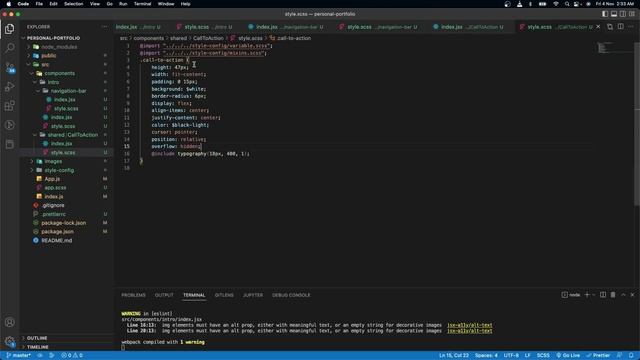Expand the public folder
The height and width of the screenshot is (360, 640).
(48, 56)
